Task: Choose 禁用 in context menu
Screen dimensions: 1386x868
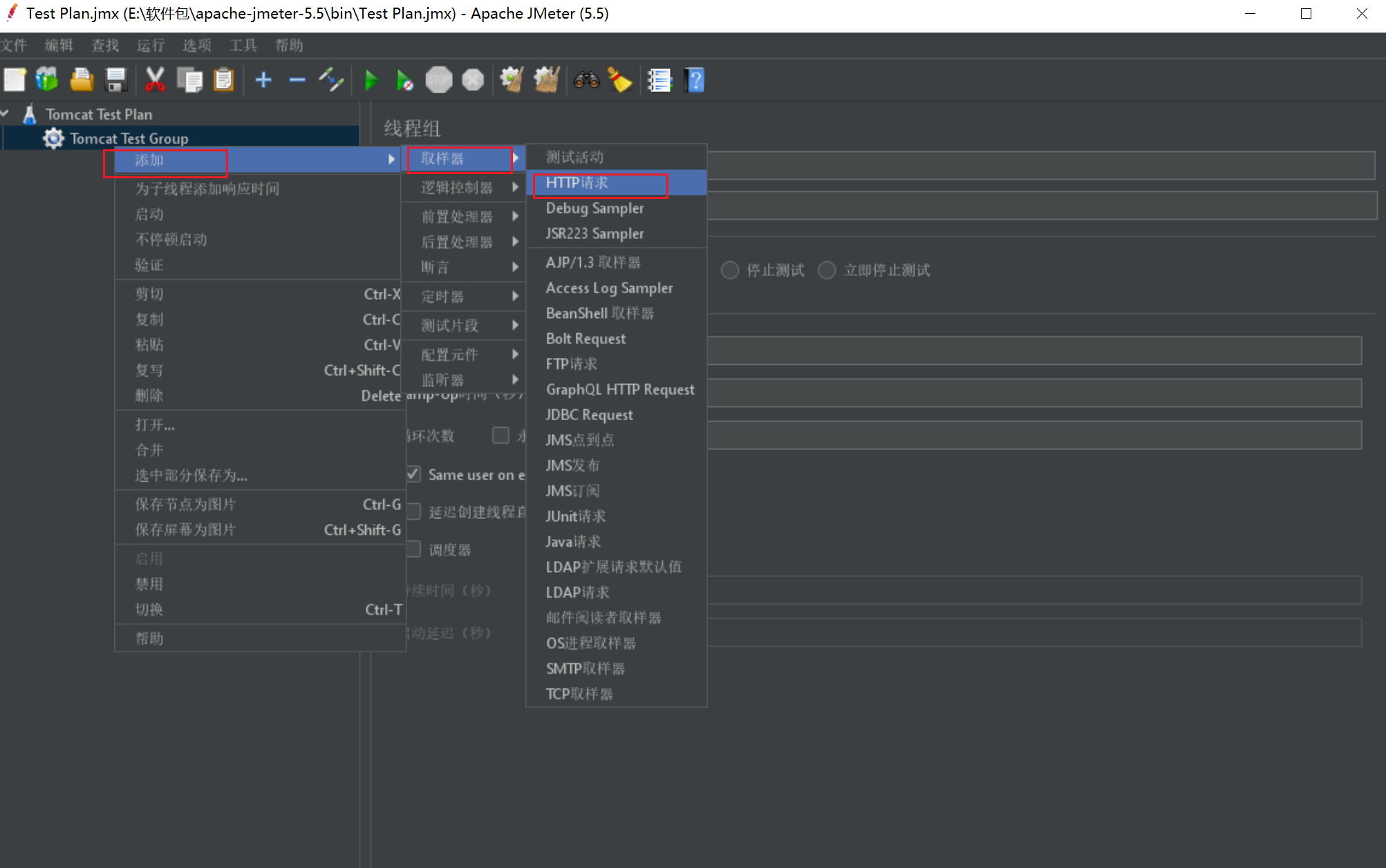Action: point(260,584)
